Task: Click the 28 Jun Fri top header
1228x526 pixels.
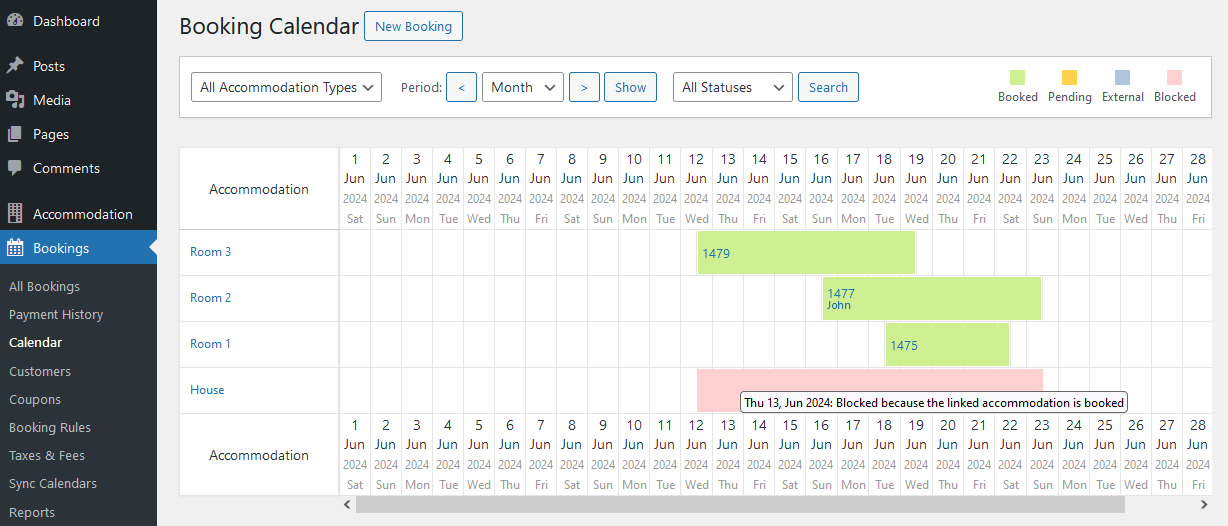Action: point(1197,189)
